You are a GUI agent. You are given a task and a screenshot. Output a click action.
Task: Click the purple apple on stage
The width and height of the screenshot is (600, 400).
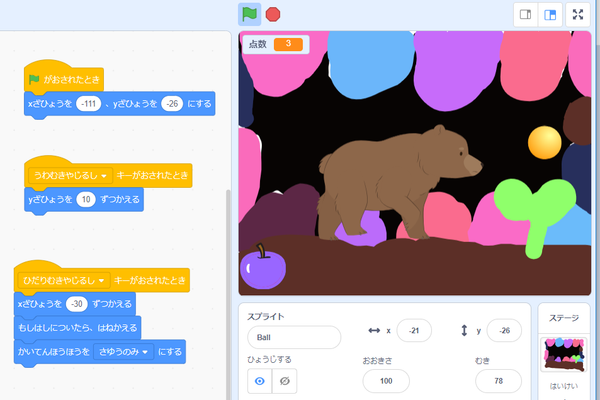[x=263, y=267]
